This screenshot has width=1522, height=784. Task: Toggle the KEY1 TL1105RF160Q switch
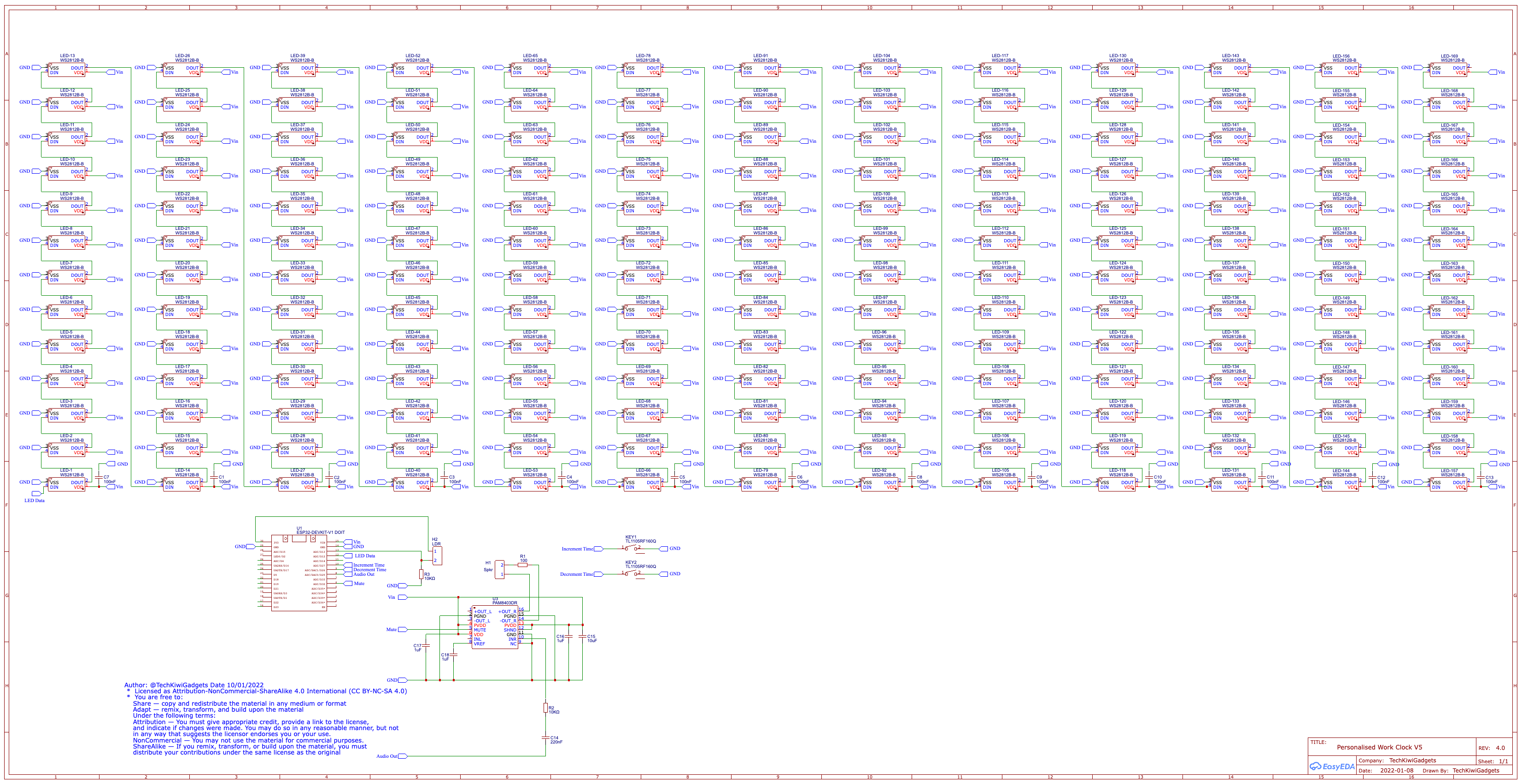[631, 548]
